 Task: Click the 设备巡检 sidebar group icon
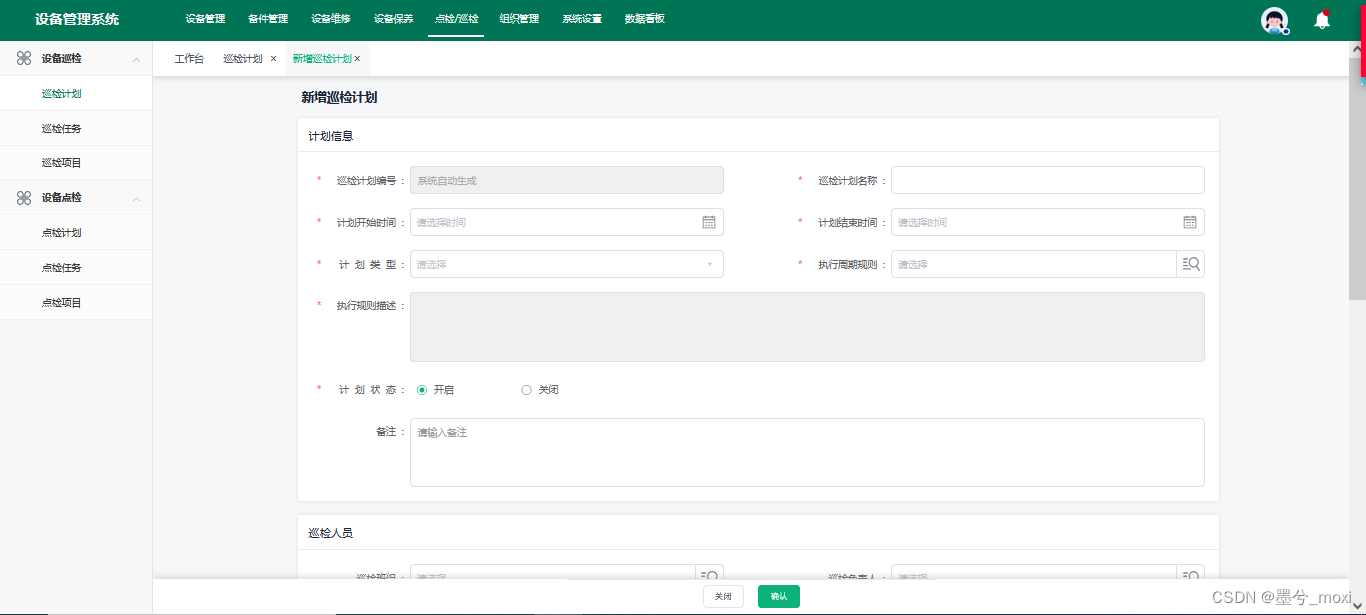(x=24, y=58)
